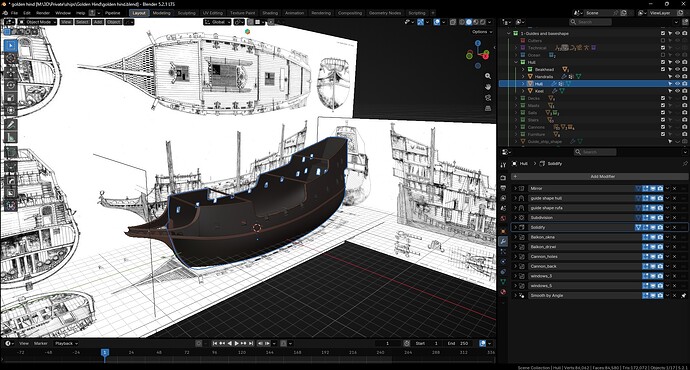Image resolution: width=690 pixels, height=370 pixels.
Task: Select the Move tool
Action: tap(11, 72)
